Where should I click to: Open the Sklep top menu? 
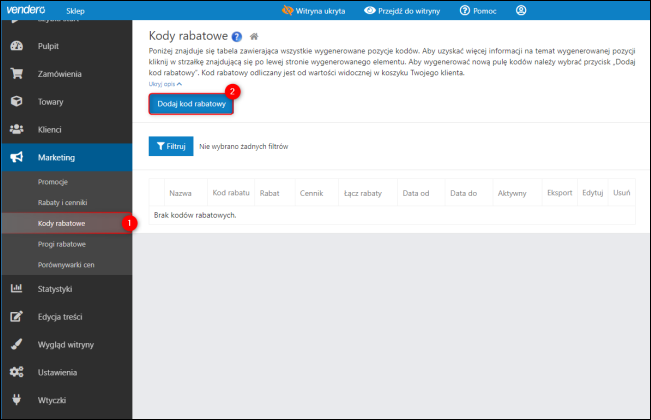[75, 11]
